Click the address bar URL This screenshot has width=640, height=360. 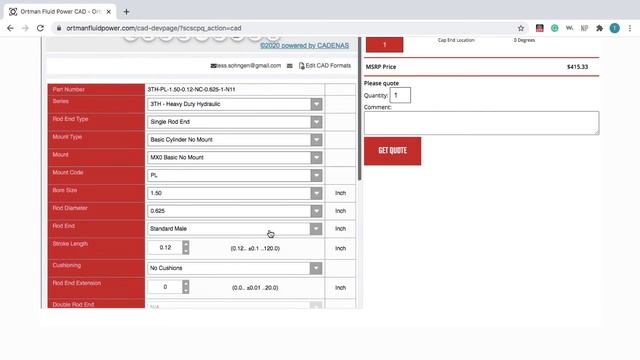tap(154, 28)
